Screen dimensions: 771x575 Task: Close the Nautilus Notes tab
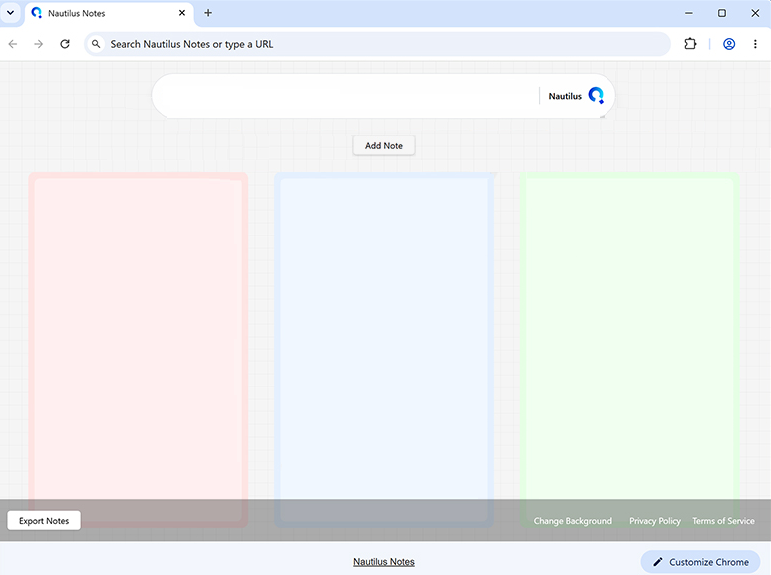[182, 13]
